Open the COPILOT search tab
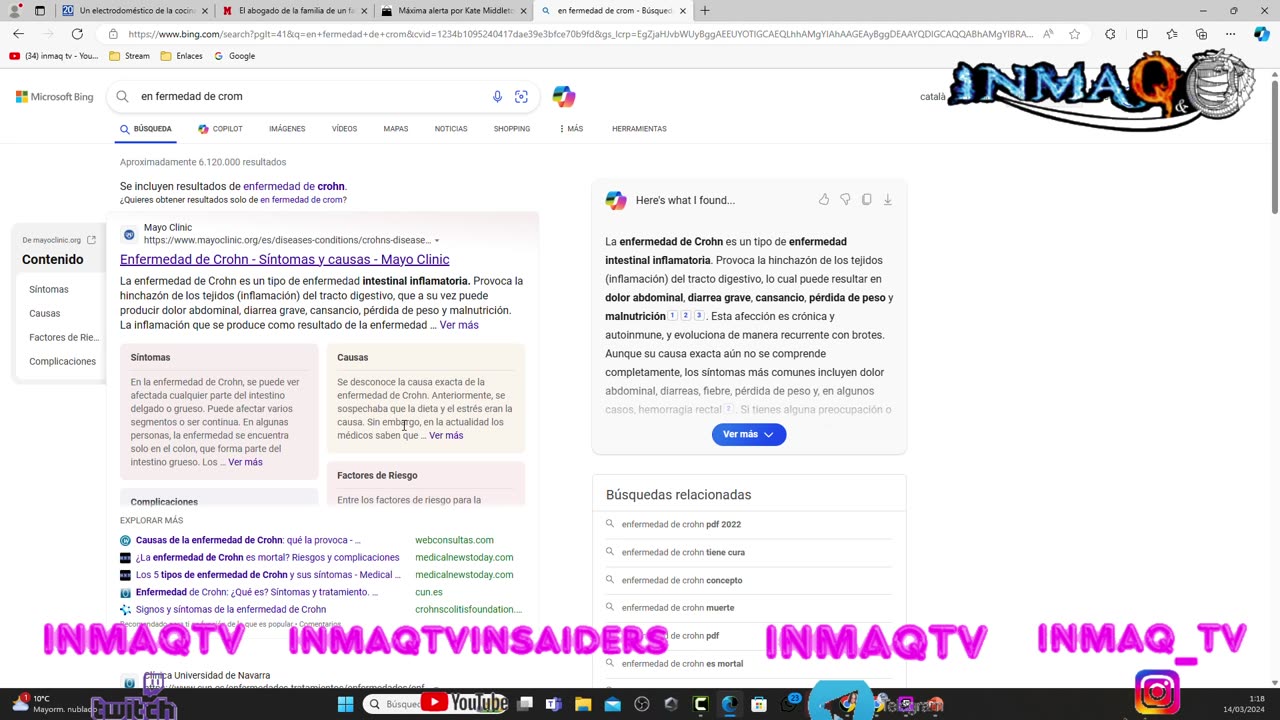This screenshot has width=1280, height=720. (x=220, y=129)
